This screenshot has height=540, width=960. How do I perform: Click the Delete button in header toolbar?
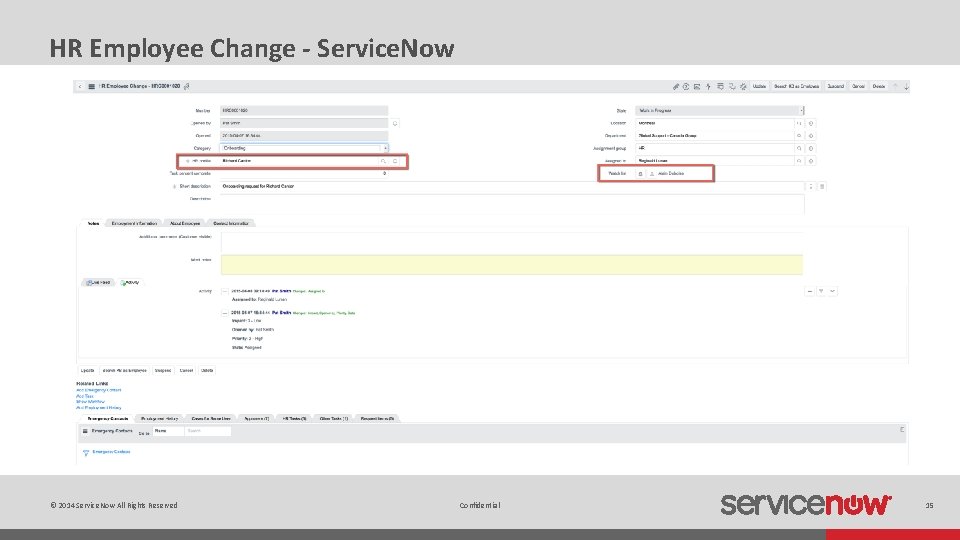[x=879, y=86]
